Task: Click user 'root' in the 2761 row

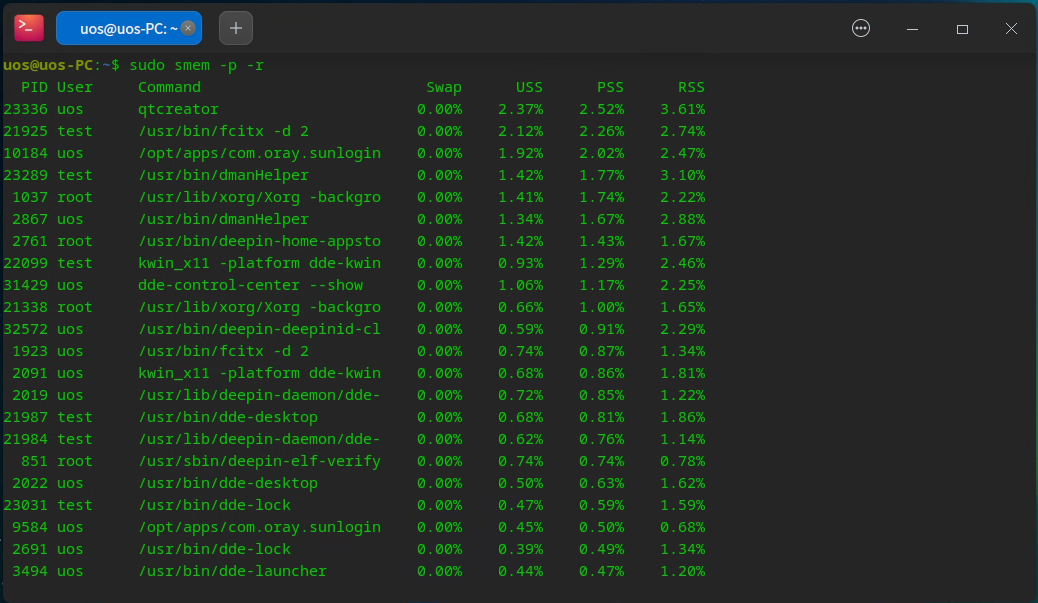Action: (74, 241)
